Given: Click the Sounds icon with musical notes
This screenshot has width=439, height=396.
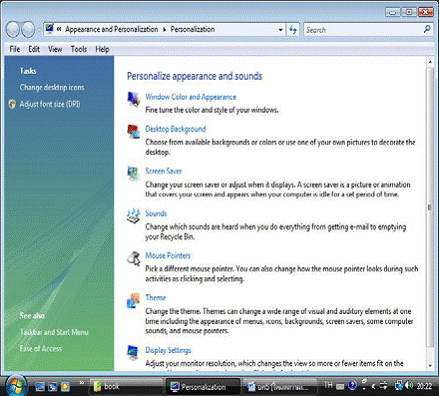Looking at the screenshot, I should pyautogui.click(x=133, y=216).
